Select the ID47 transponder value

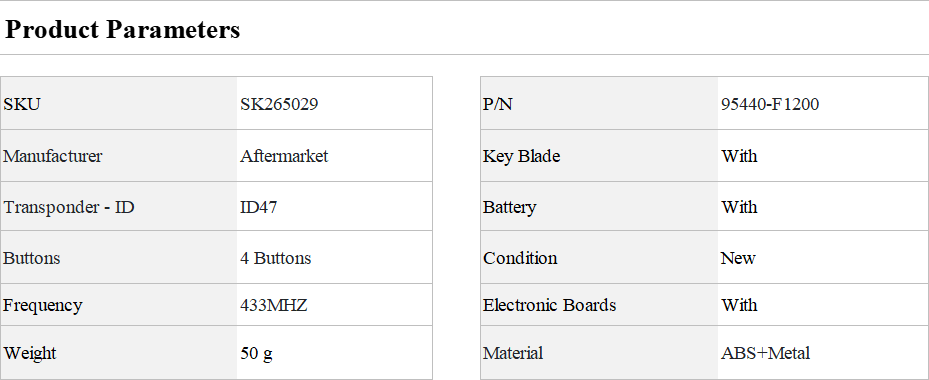[258, 207]
